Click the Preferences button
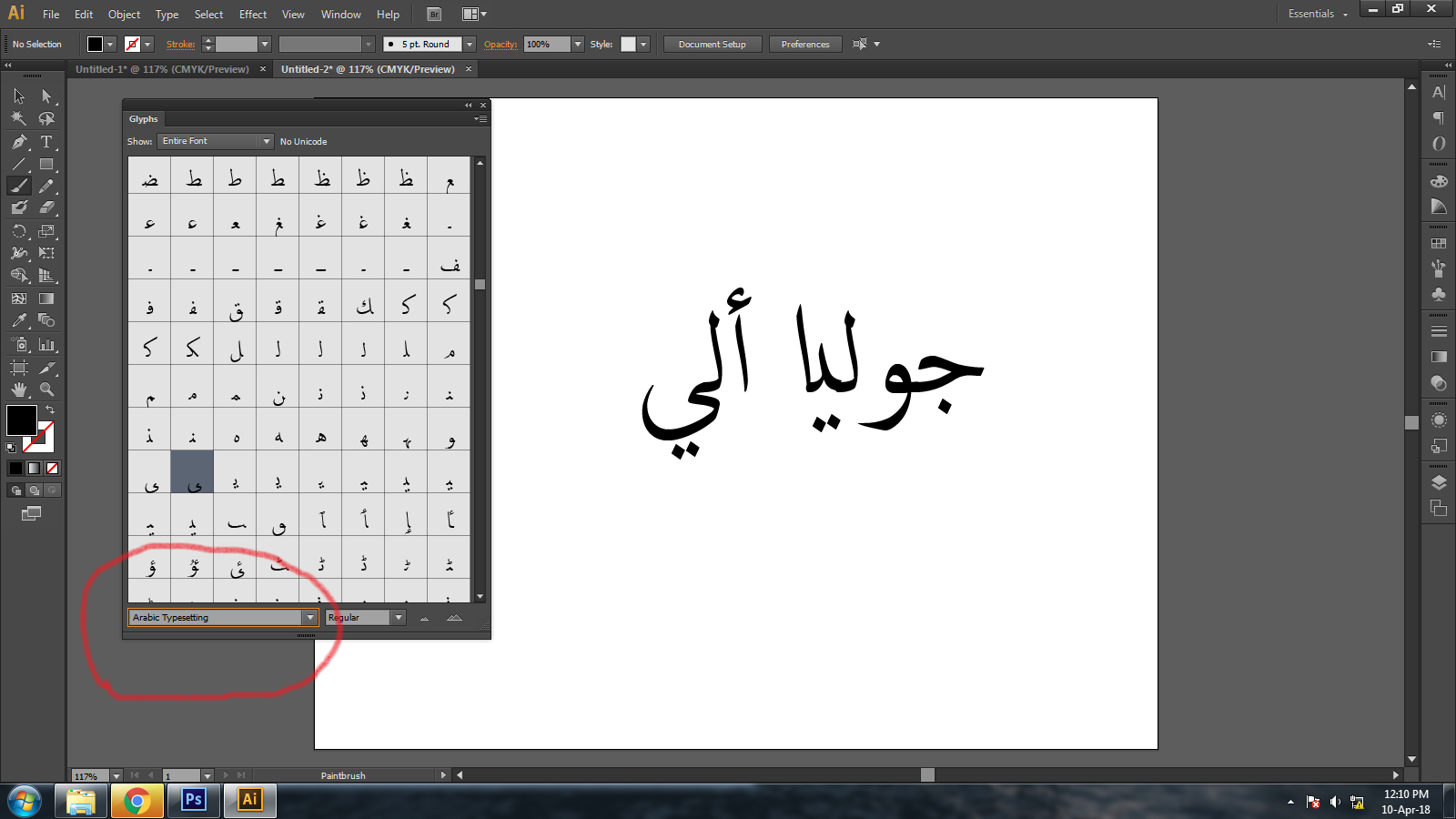 (804, 44)
